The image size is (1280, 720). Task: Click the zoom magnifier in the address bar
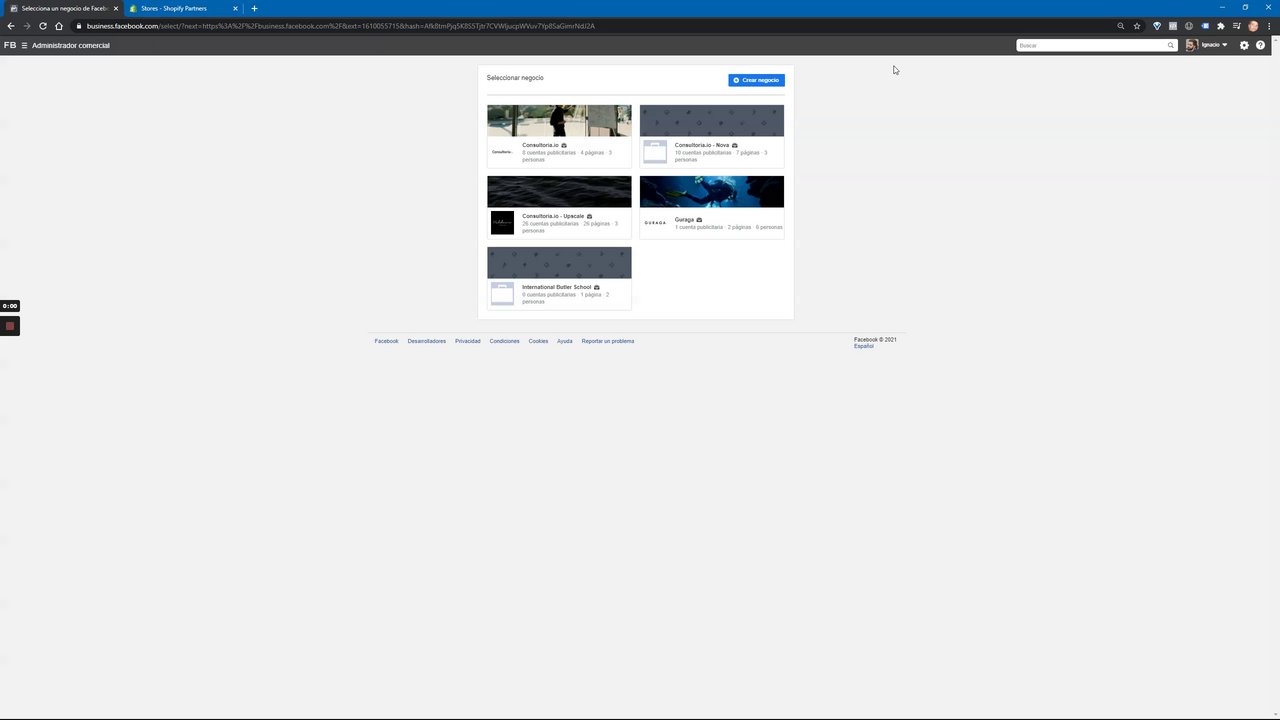coord(1120,26)
